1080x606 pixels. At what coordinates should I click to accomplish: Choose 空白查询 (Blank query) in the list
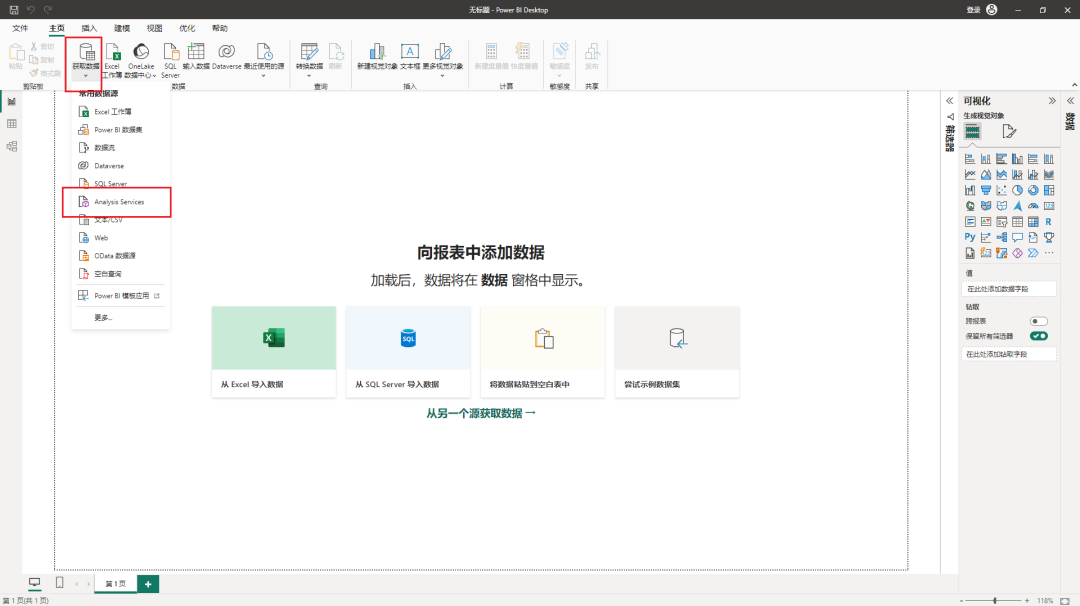coord(121,273)
